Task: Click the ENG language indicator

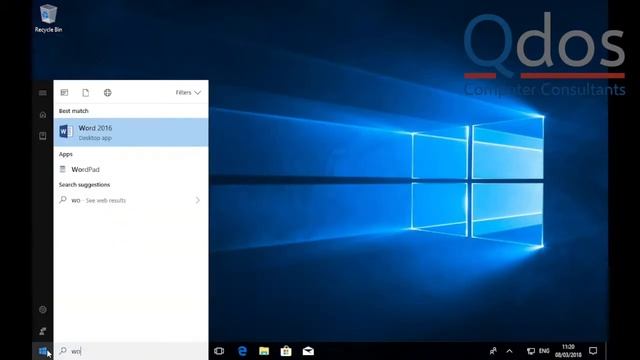Action: tap(544, 351)
